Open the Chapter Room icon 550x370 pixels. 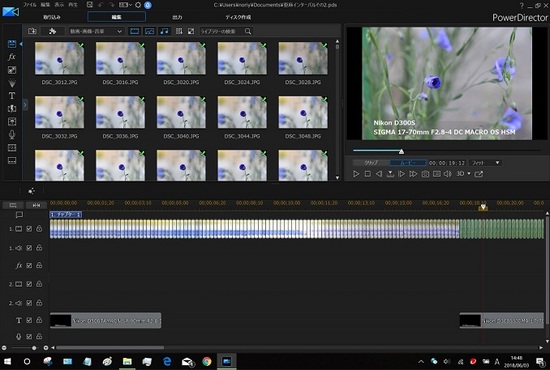pos(12,148)
